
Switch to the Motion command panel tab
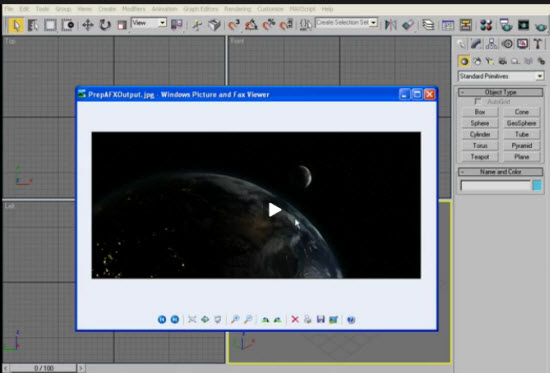(507, 44)
